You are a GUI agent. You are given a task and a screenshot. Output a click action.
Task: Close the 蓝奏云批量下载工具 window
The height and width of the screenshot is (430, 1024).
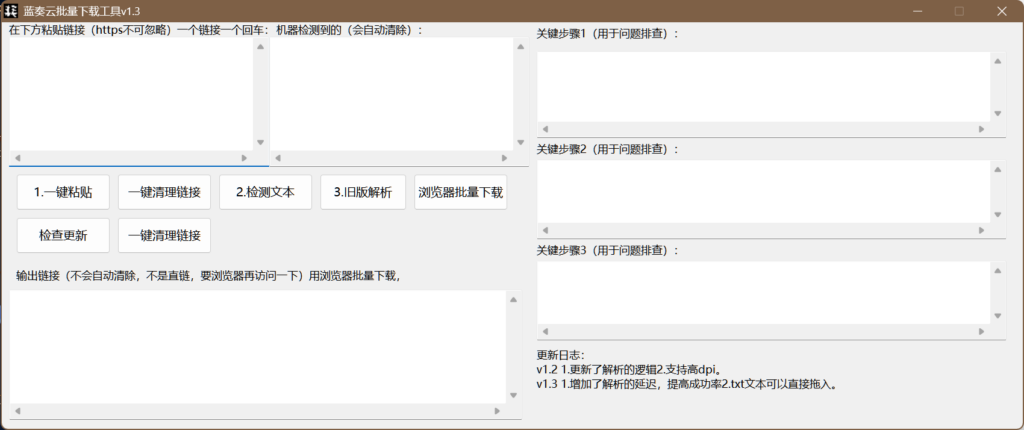(1001, 10)
